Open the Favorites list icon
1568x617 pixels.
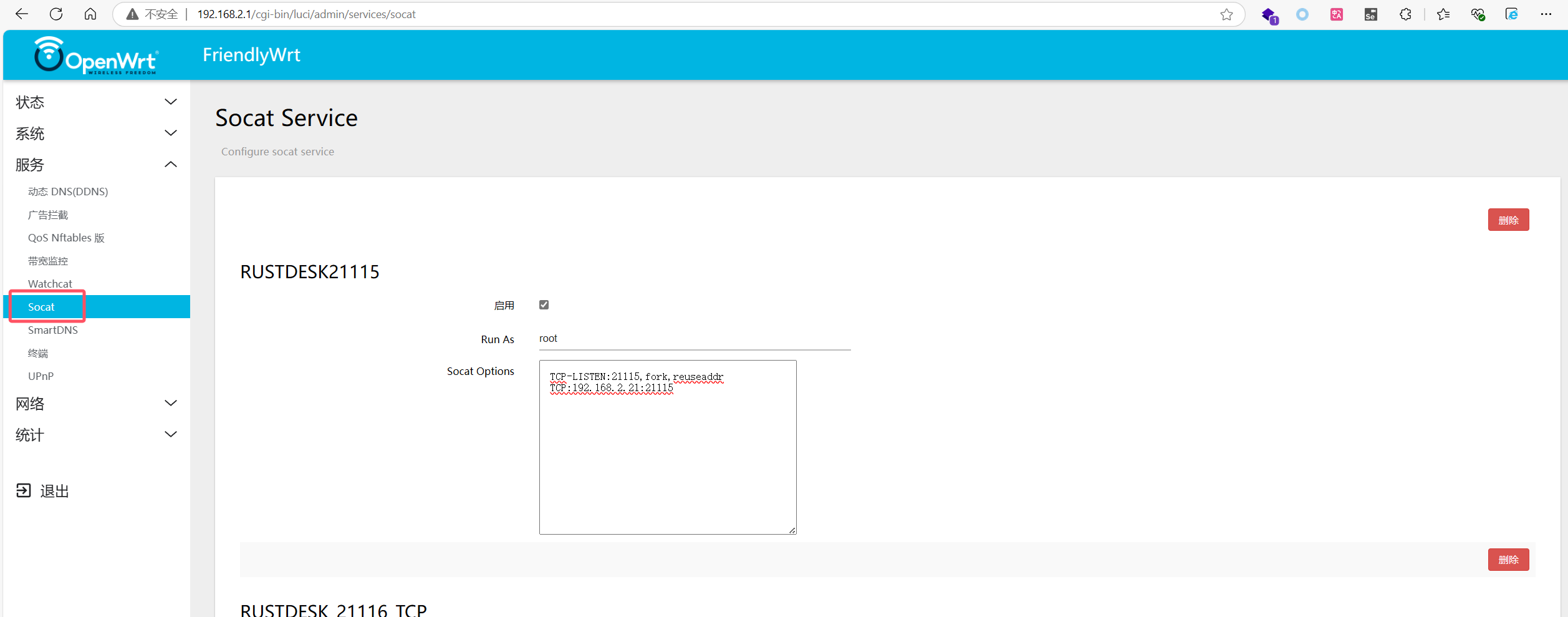(x=1443, y=14)
